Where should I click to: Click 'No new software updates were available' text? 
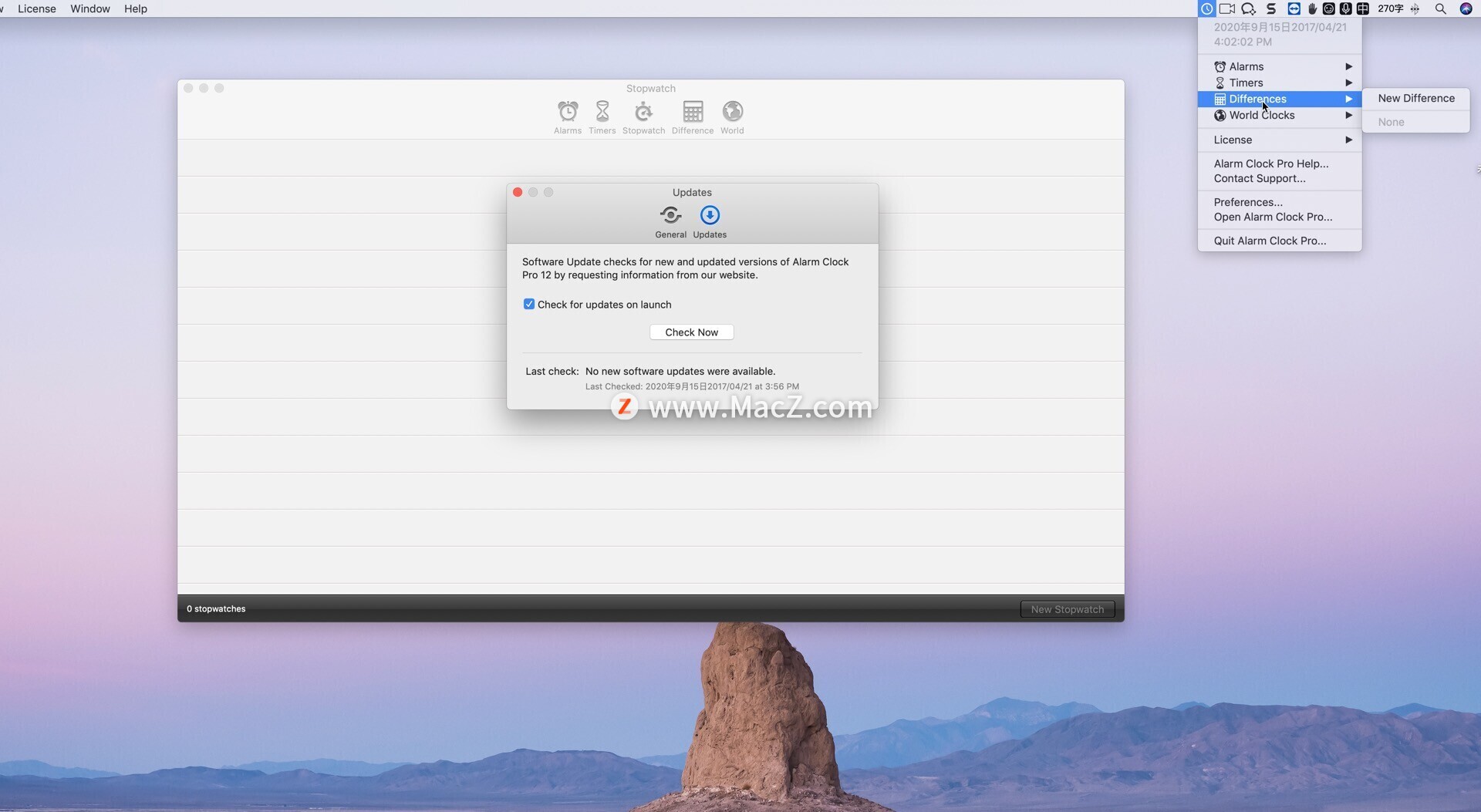click(x=680, y=371)
